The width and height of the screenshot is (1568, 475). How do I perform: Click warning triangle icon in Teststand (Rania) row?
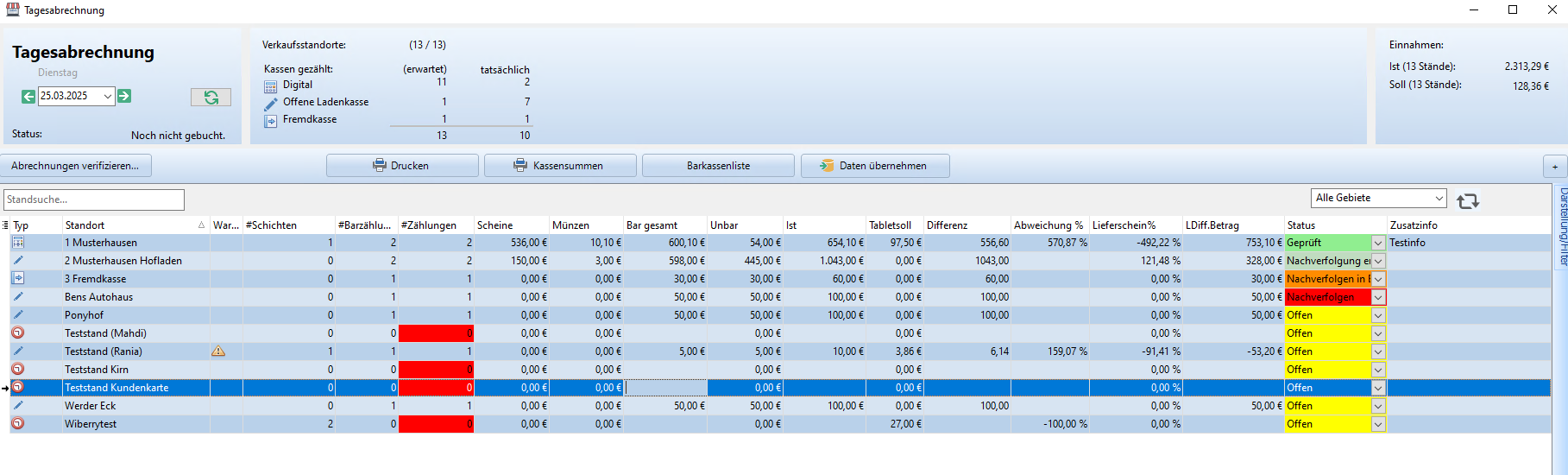pyautogui.click(x=218, y=351)
